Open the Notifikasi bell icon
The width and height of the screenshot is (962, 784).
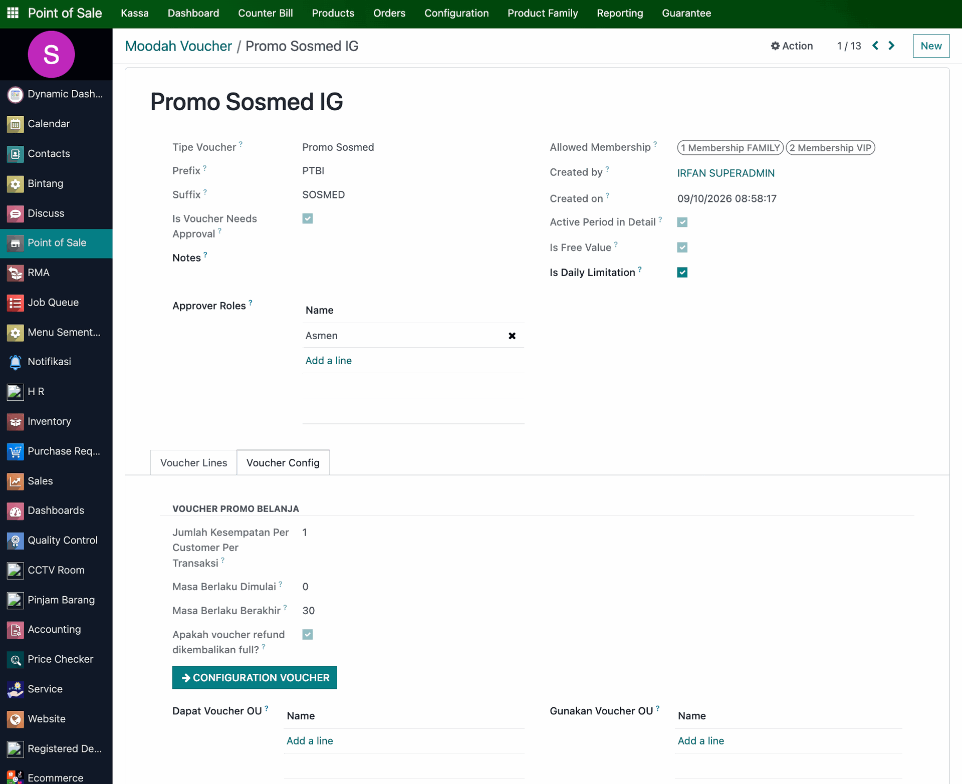tap(15, 362)
